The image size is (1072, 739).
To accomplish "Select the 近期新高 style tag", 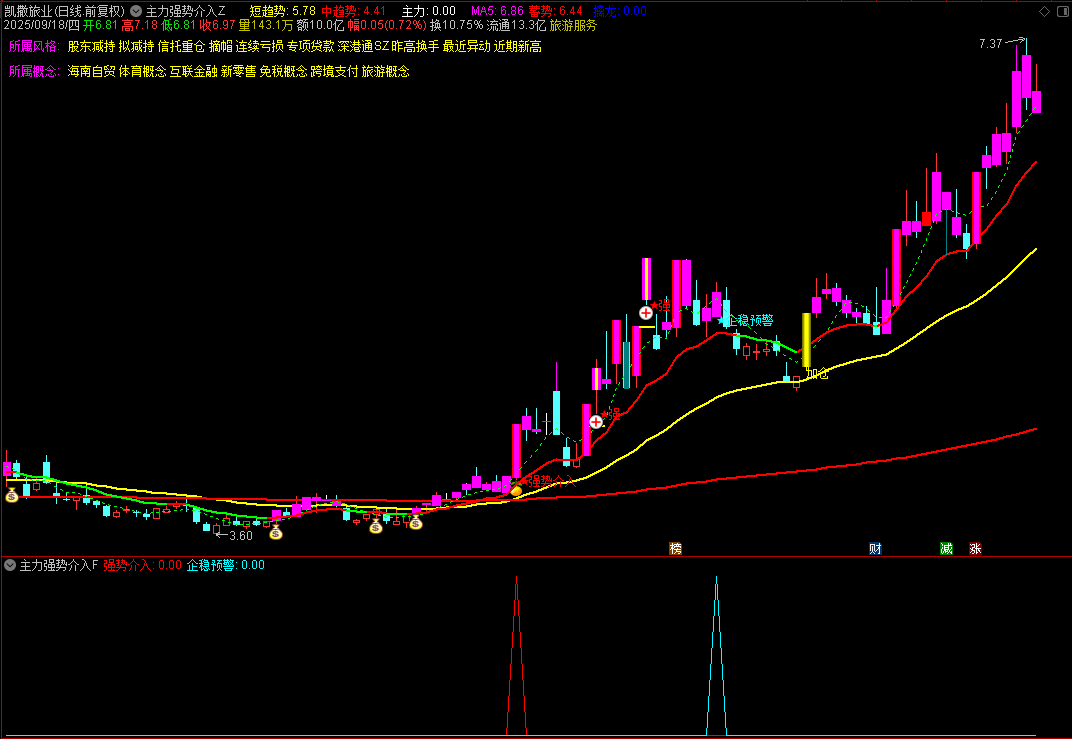I will click(518, 46).
